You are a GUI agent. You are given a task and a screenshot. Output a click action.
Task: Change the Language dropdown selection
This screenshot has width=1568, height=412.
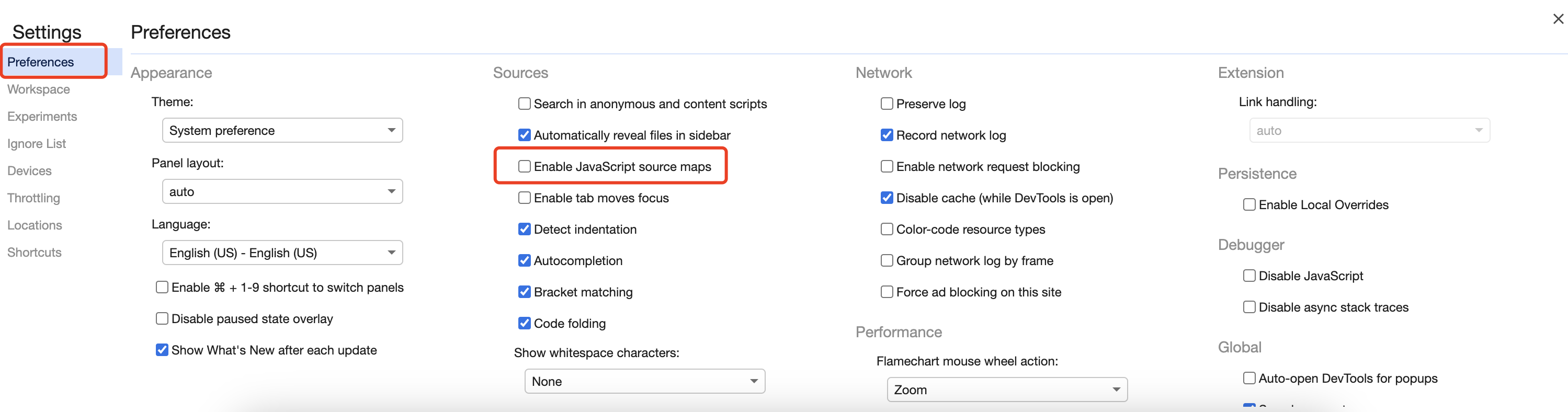pyautogui.click(x=282, y=253)
